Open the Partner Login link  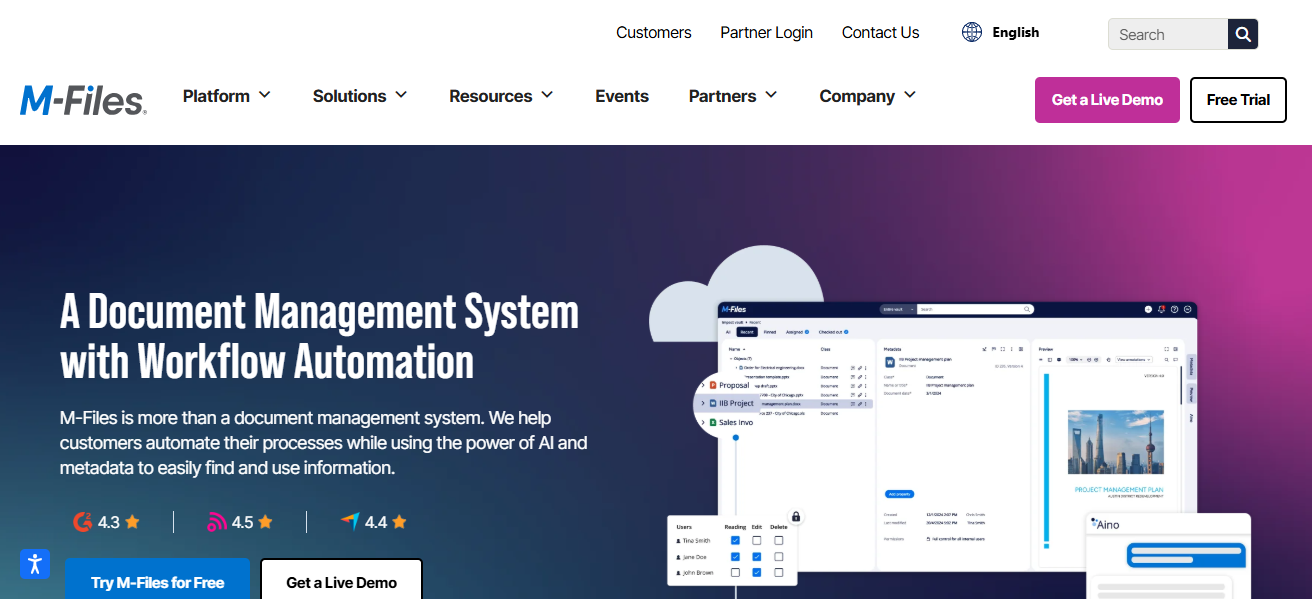pyautogui.click(x=767, y=33)
